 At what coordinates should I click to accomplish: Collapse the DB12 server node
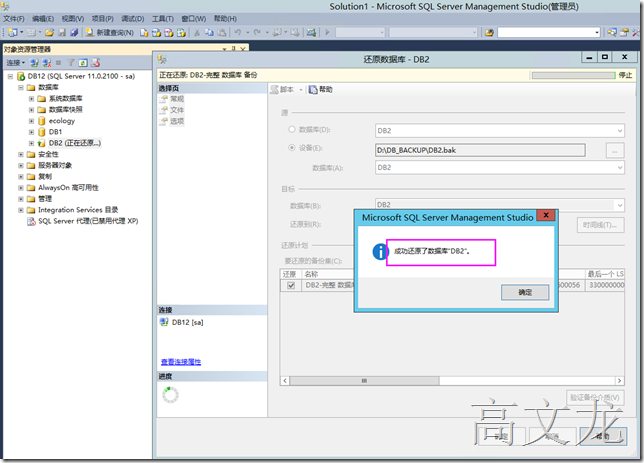10,76
